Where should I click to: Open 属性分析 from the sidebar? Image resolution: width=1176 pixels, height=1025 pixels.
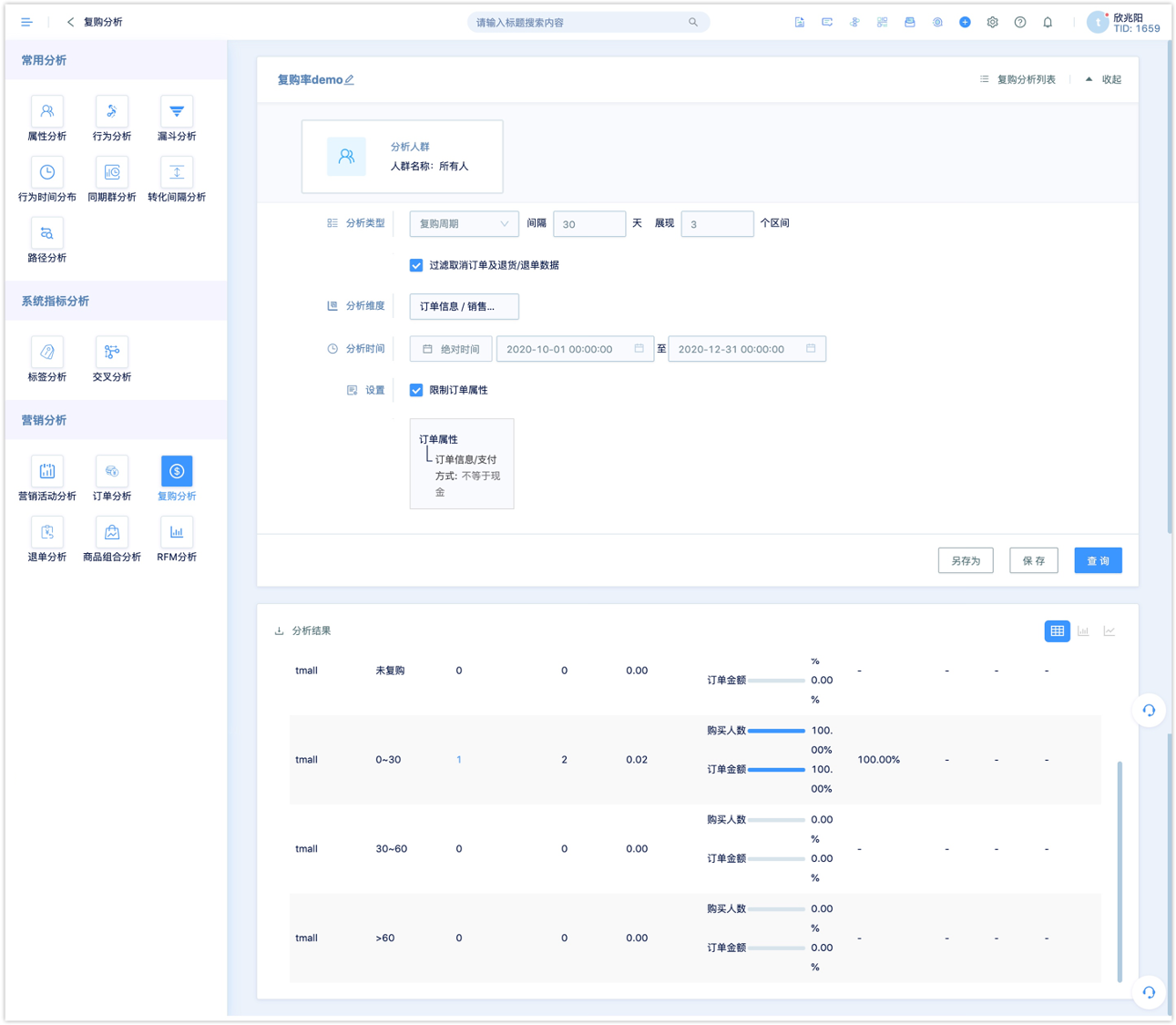tap(46, 119)
